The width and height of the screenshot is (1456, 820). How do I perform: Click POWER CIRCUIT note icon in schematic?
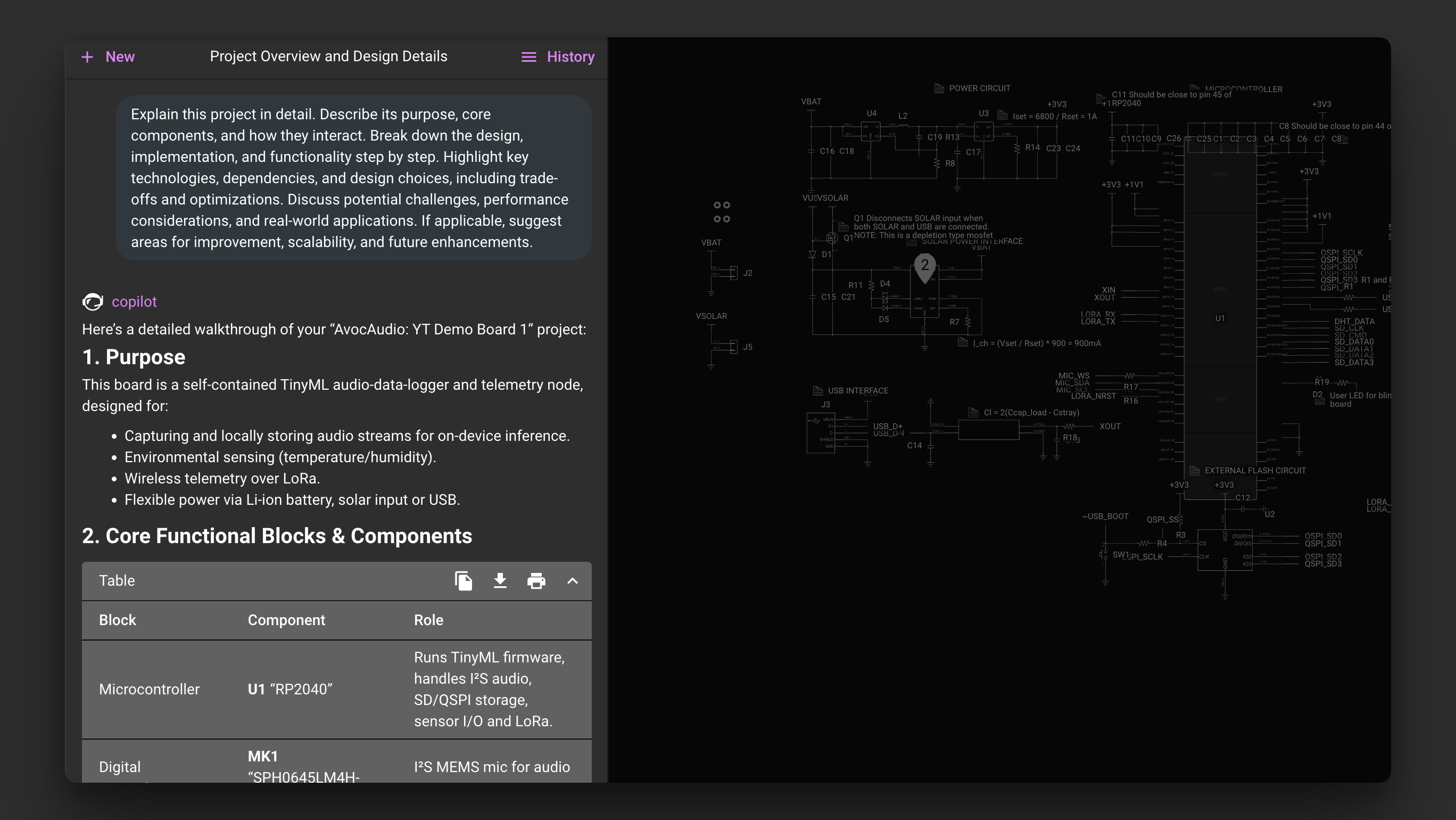click(939, 88)
